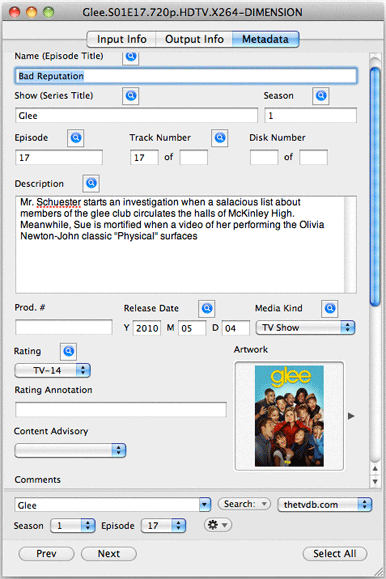Click the scrollbar down arrow
386x579 pixels.
coord(375,481)
